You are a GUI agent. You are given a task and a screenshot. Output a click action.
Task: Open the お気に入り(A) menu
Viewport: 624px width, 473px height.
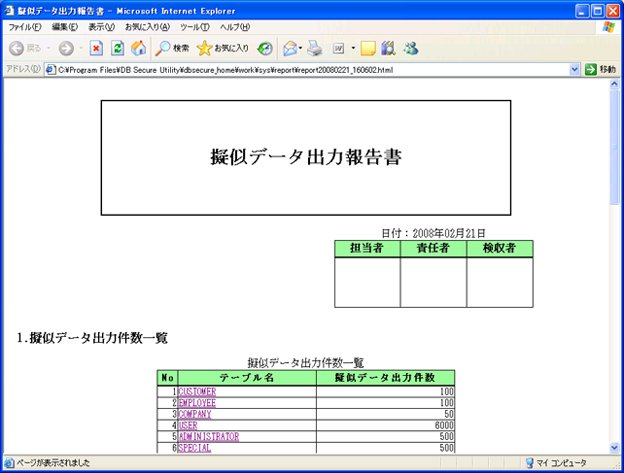pos(147,27)
